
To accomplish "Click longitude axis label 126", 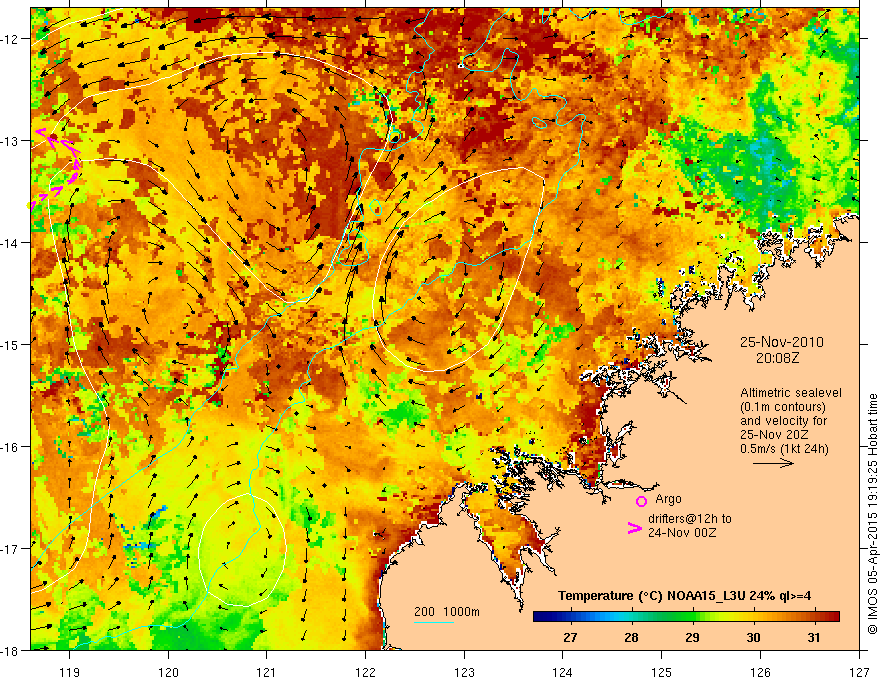I will pos(760,672).
